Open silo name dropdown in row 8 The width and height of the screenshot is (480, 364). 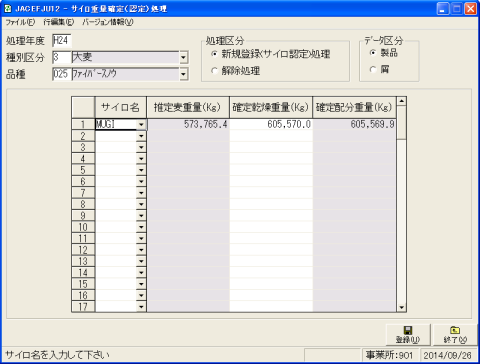click(141, 204)
